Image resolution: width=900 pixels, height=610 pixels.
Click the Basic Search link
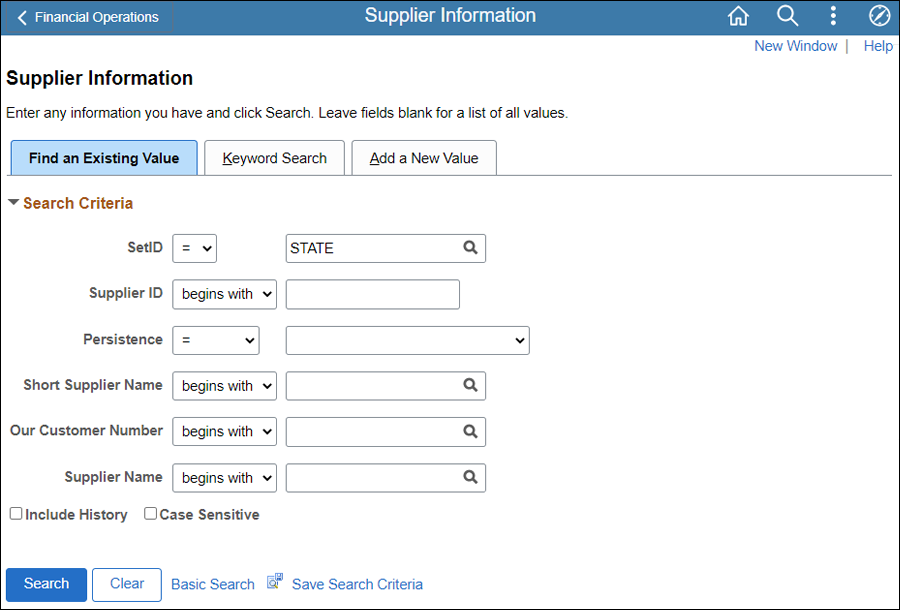tap(213, 584)
